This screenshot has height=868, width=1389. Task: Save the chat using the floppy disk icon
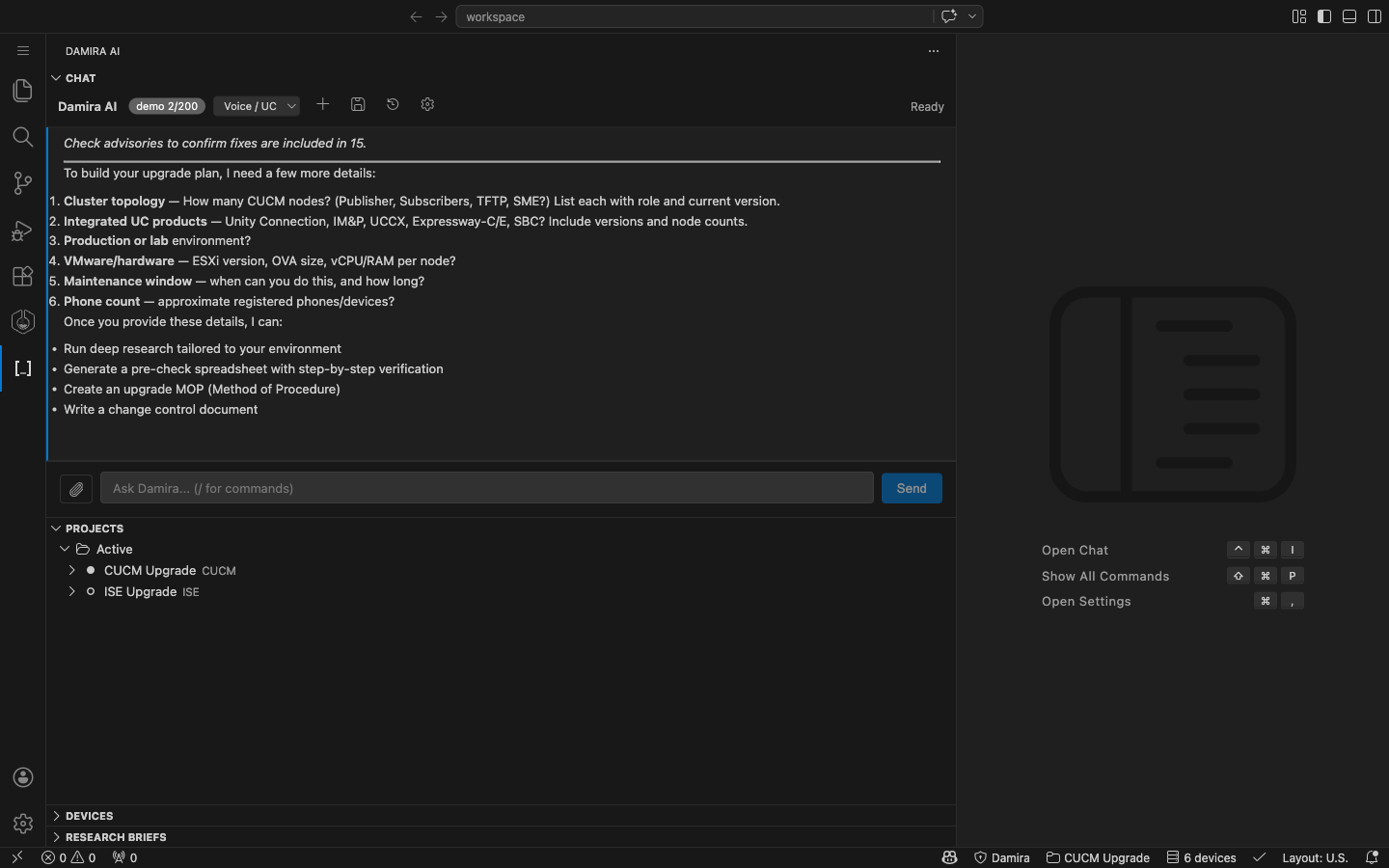pos(358,104)
